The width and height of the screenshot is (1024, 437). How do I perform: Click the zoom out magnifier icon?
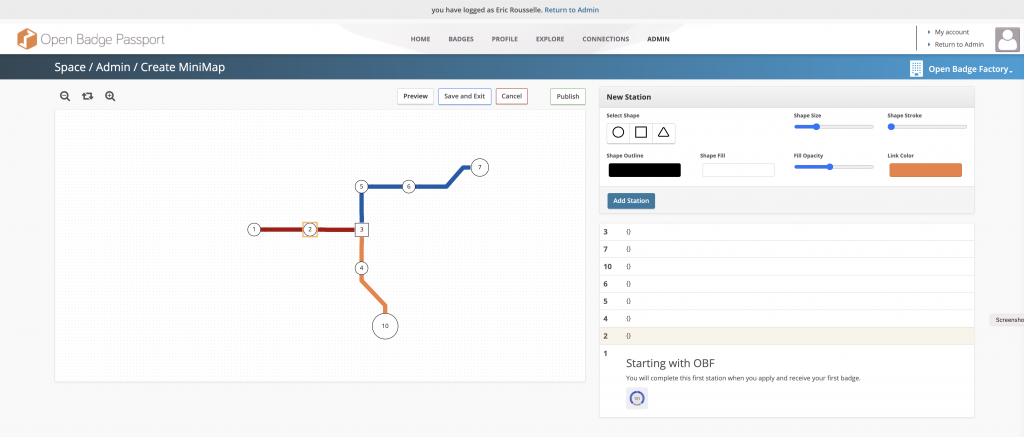click(x=65, y=96)
